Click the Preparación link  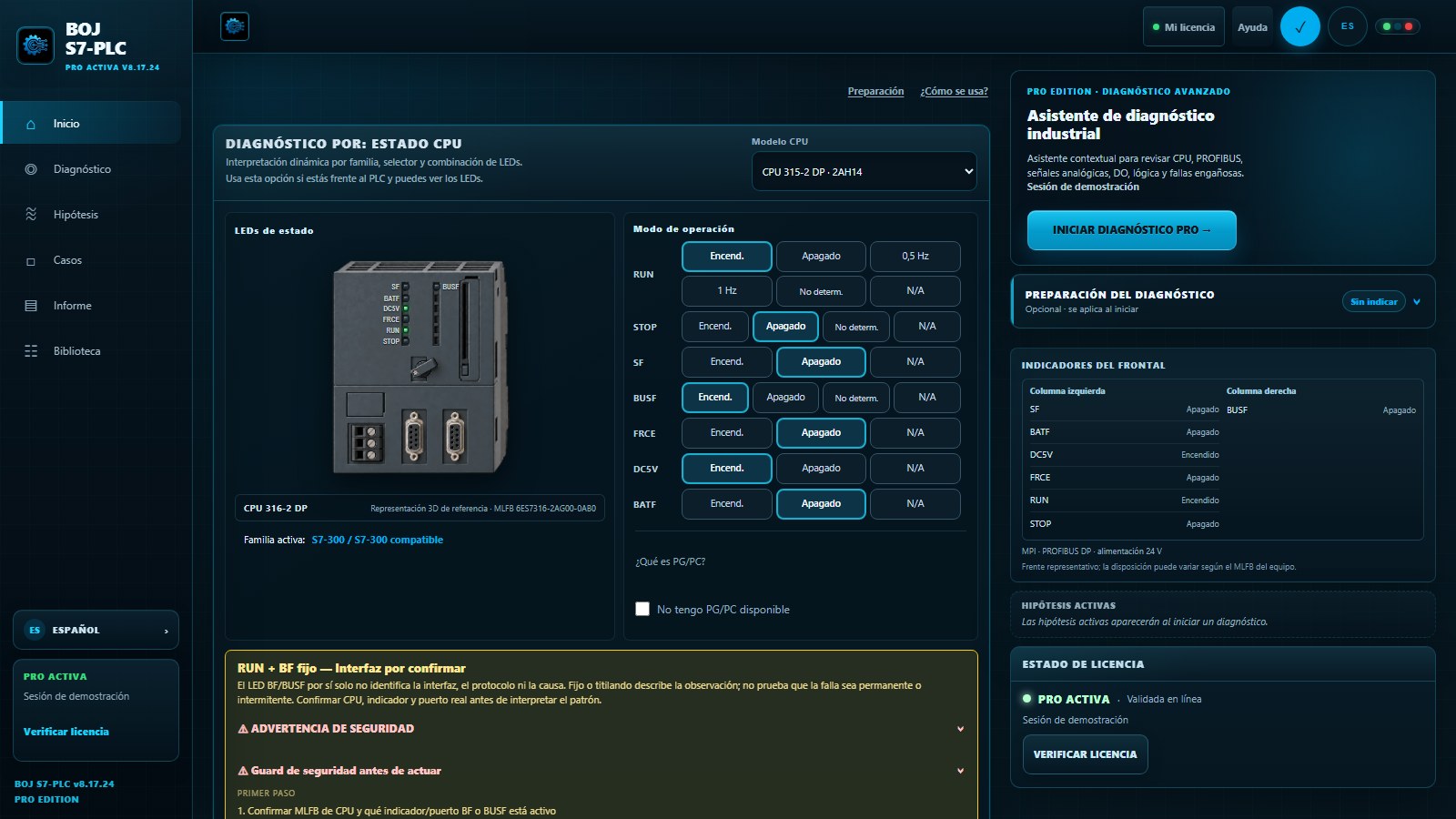click(875, 91)
